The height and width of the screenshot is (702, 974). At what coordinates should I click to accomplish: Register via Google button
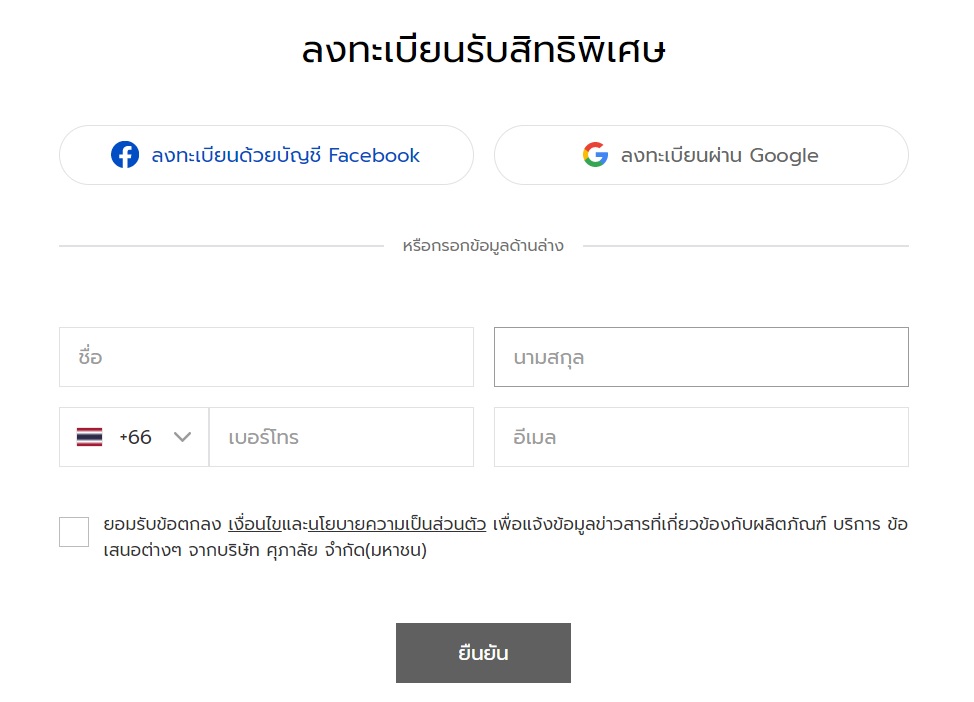701,155
